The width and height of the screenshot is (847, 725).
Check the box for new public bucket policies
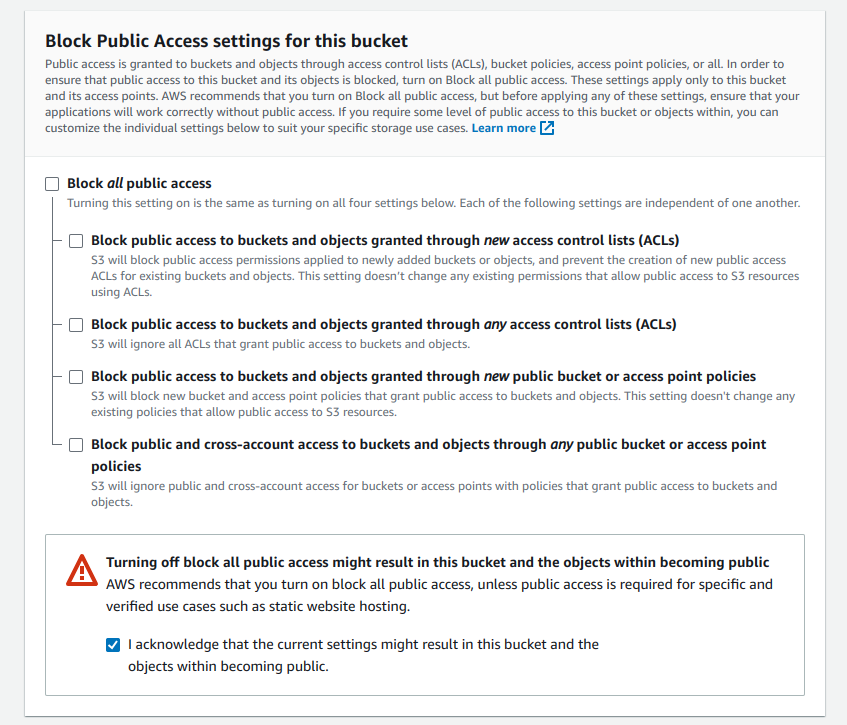(76, 377)
